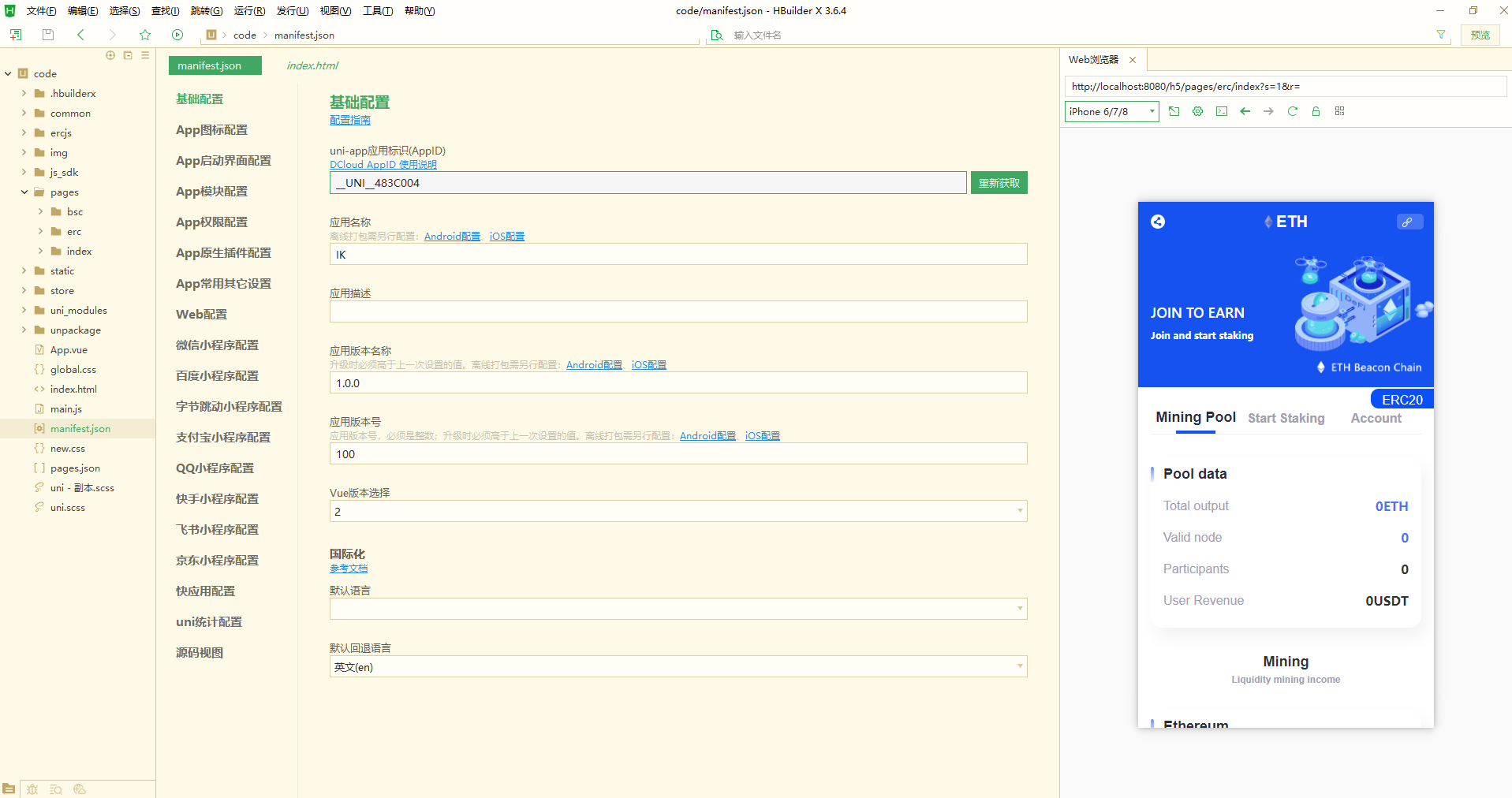Open 微信小程序配置 section
The image size is (1512, 798).
[217, 345]
